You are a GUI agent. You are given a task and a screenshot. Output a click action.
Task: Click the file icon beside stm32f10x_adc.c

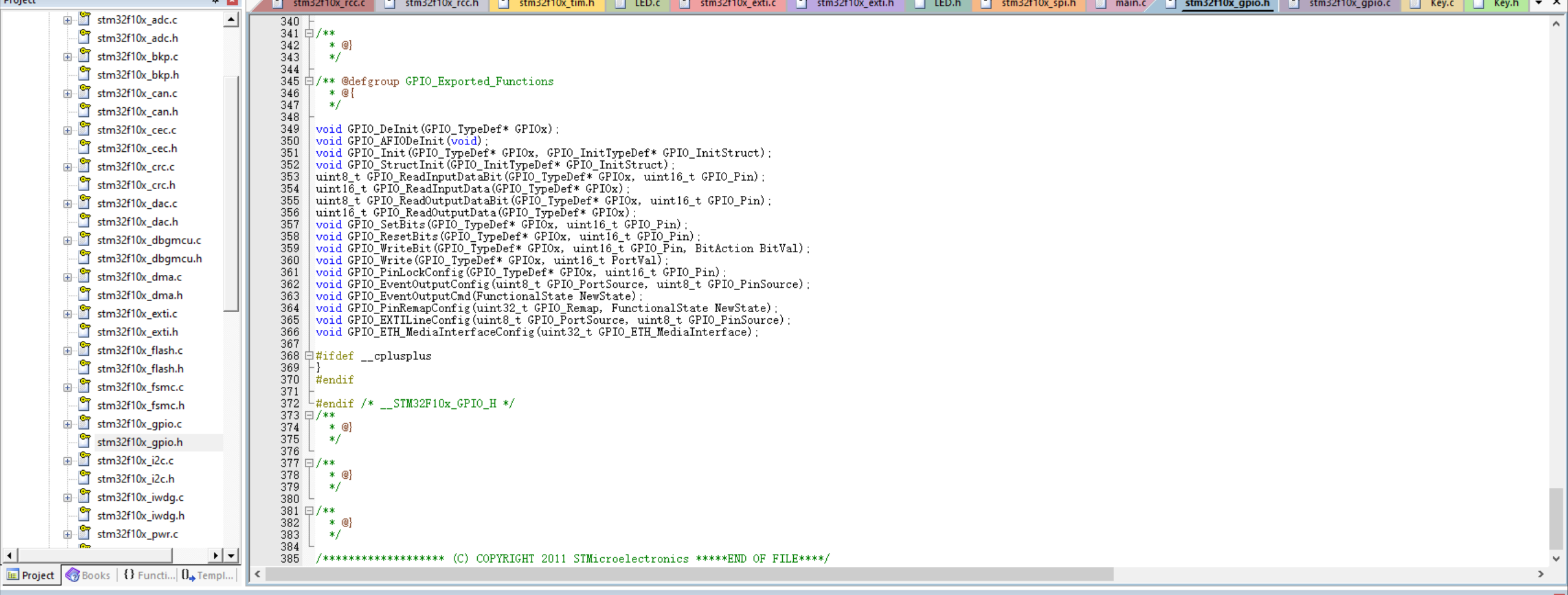[85, 19]
